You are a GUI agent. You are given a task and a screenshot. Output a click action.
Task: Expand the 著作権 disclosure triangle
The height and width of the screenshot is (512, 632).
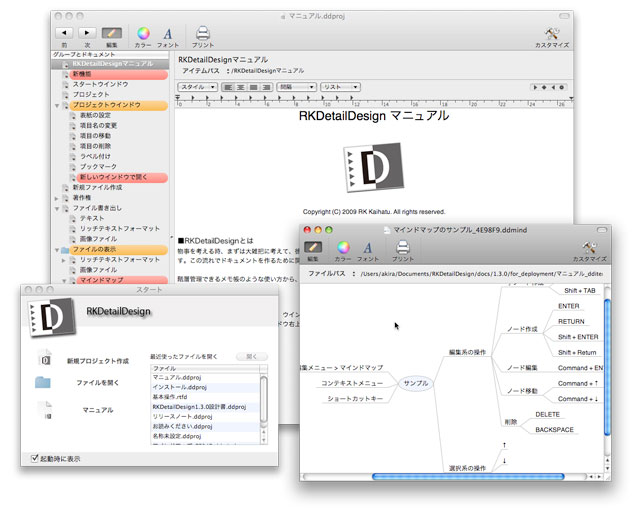click(x=57, y=198)
